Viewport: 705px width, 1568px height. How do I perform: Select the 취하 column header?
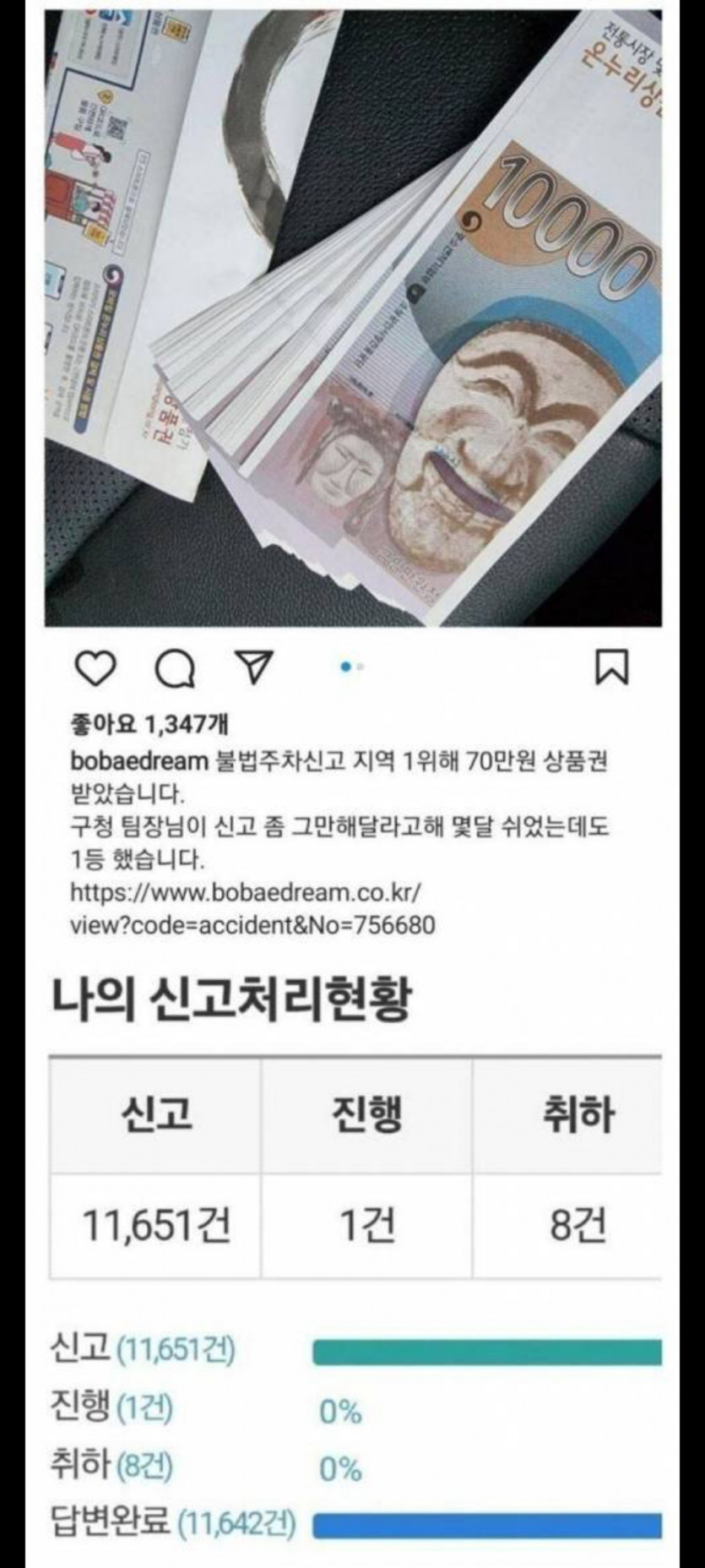pos(567,1115)
